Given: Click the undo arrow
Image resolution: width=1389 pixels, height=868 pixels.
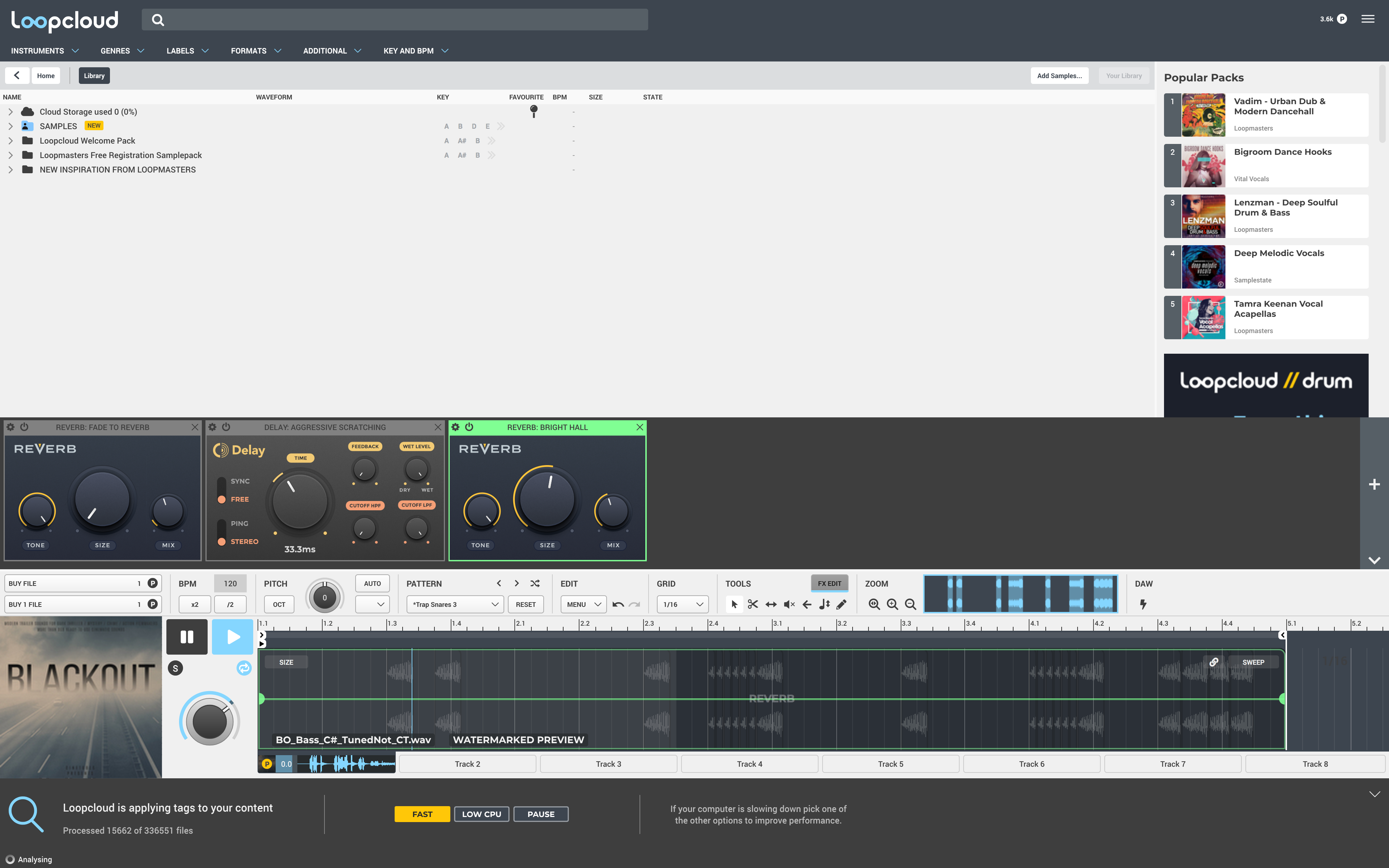Looking at the screenshot, I should [x=618, y=604].
